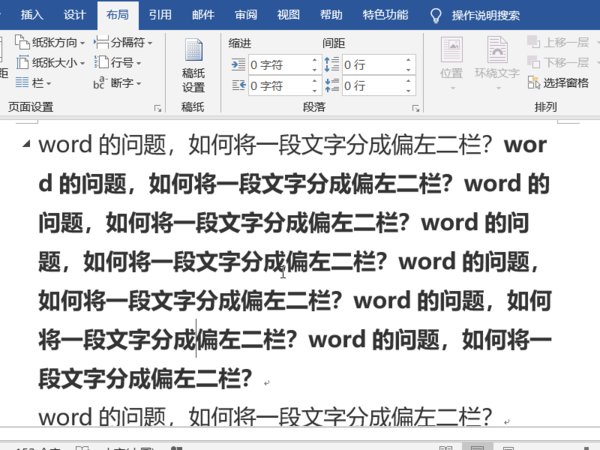The width and height of the screenshot is (600, 450).
Task: Open the 栏 columns dropdown
Action: pos(33,83)
